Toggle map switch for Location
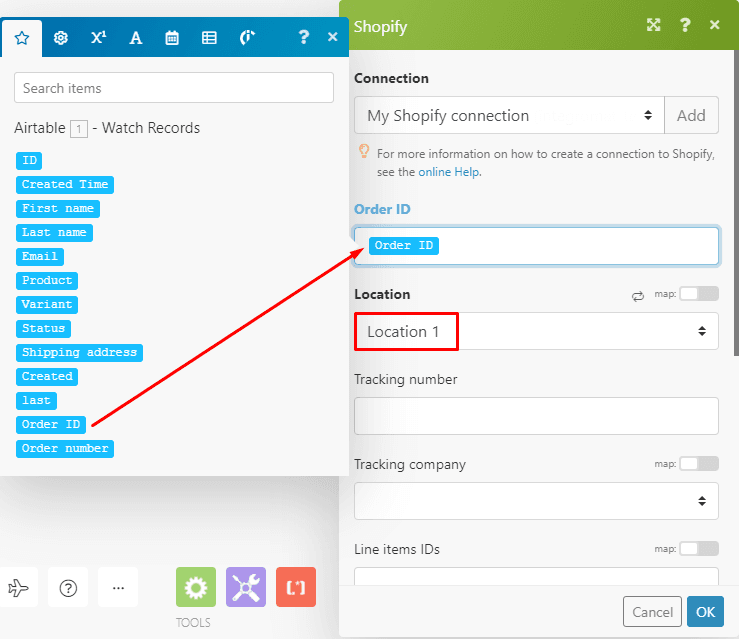The image size is (739, 639). pos(698,294)
